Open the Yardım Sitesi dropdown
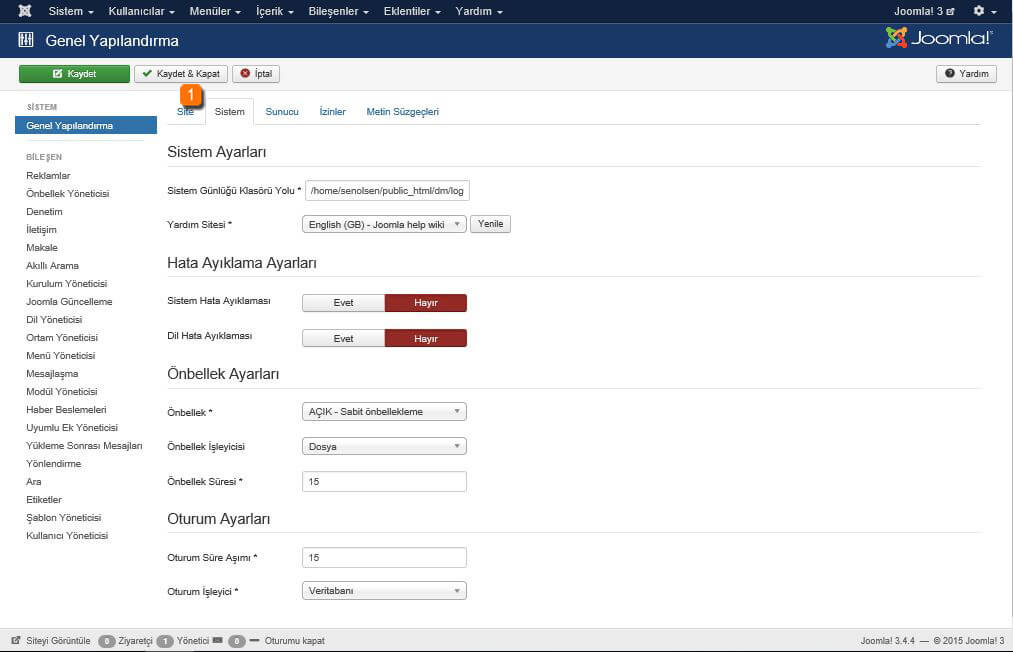This screenshot has width=1013, height=652. tap(384, 225)
